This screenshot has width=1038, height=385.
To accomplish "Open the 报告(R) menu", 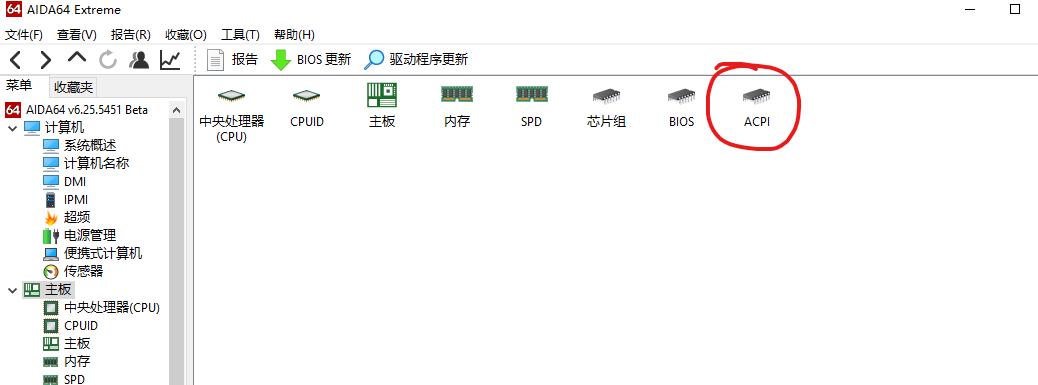I will pos(131,34).
